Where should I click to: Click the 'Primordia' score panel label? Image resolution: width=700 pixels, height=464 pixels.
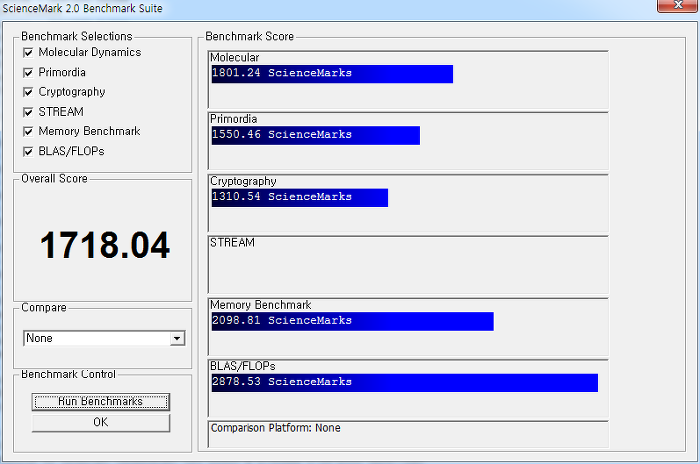pos(233,119)
